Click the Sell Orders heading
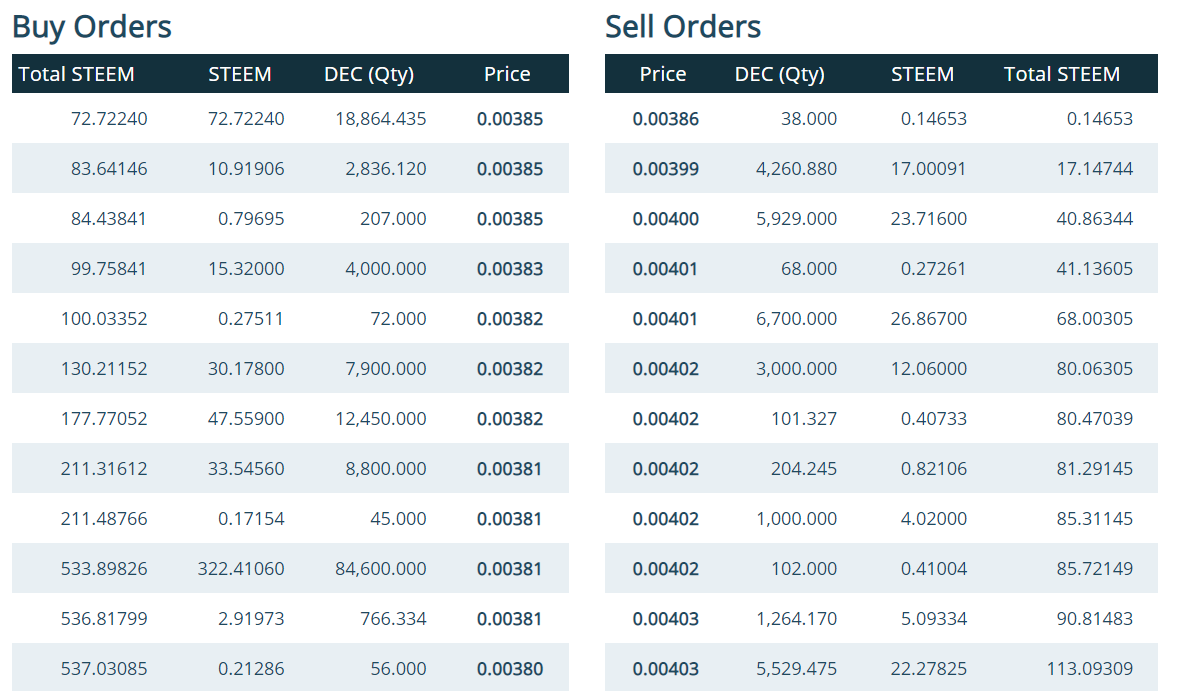The height and width of the screenshot is (691, 1180). click(x=683, y=27)
